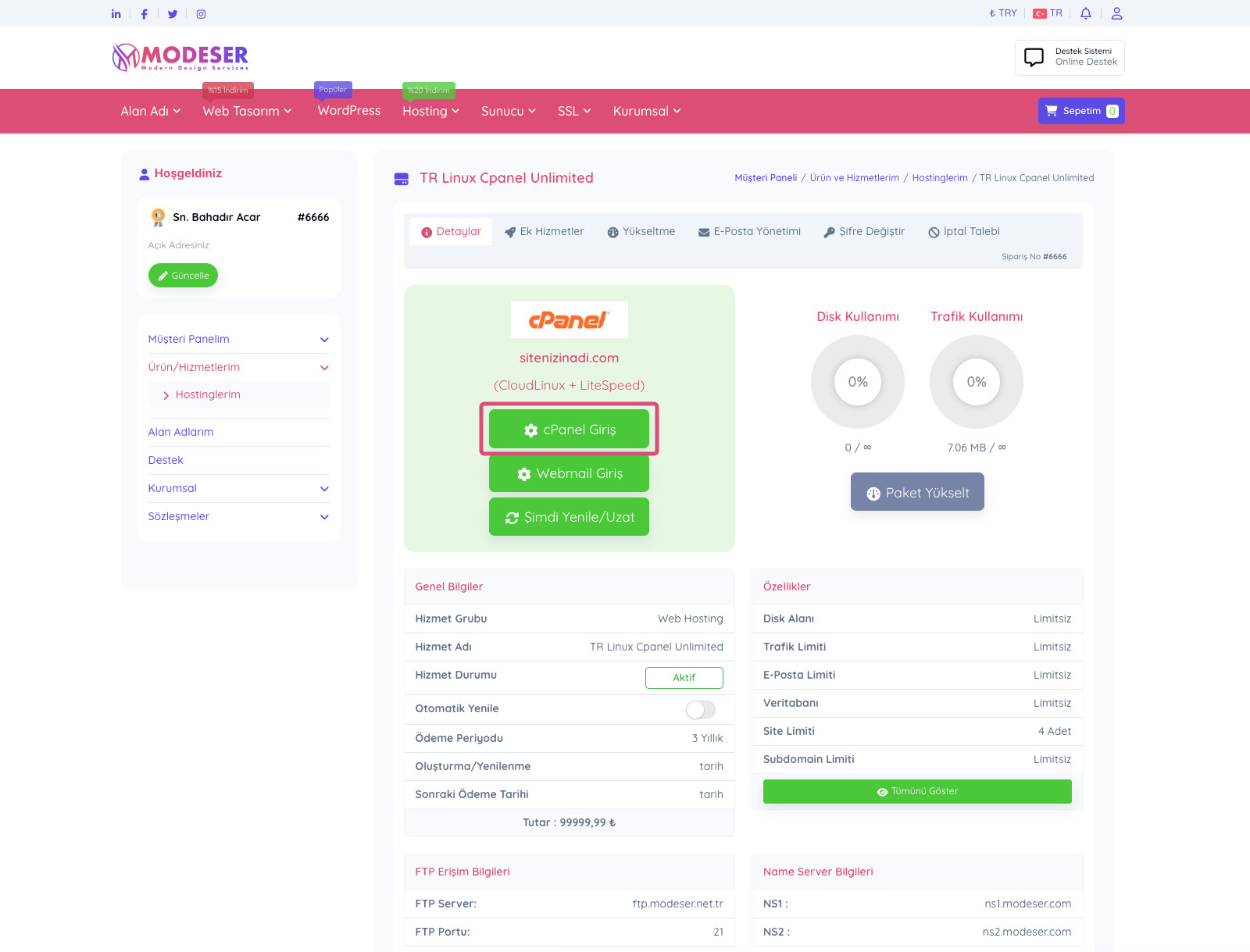Expand the Web Tasarım dropdown

click(x=247, y=111)
